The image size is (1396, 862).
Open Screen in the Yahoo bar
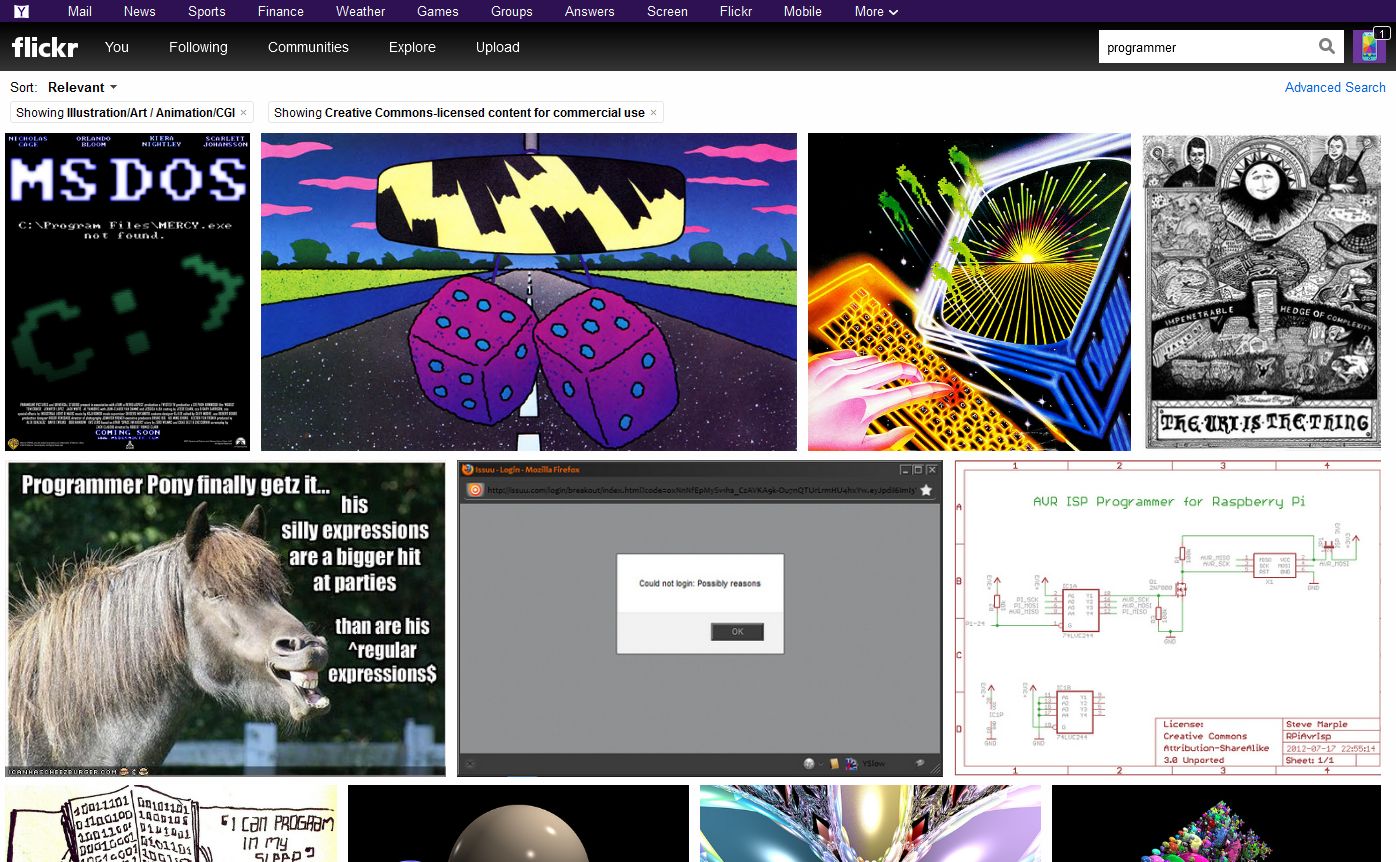(667, 12)
